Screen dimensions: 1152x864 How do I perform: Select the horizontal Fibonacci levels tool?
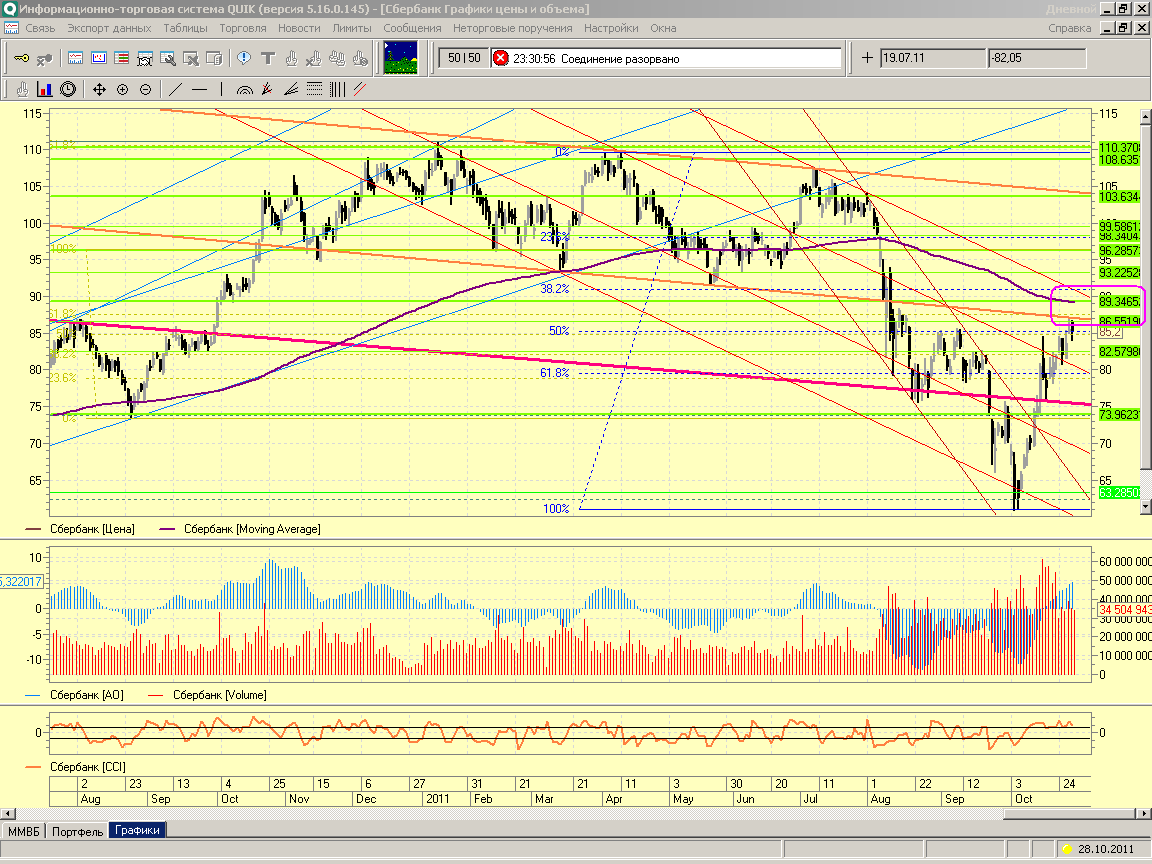pos(314,90)
